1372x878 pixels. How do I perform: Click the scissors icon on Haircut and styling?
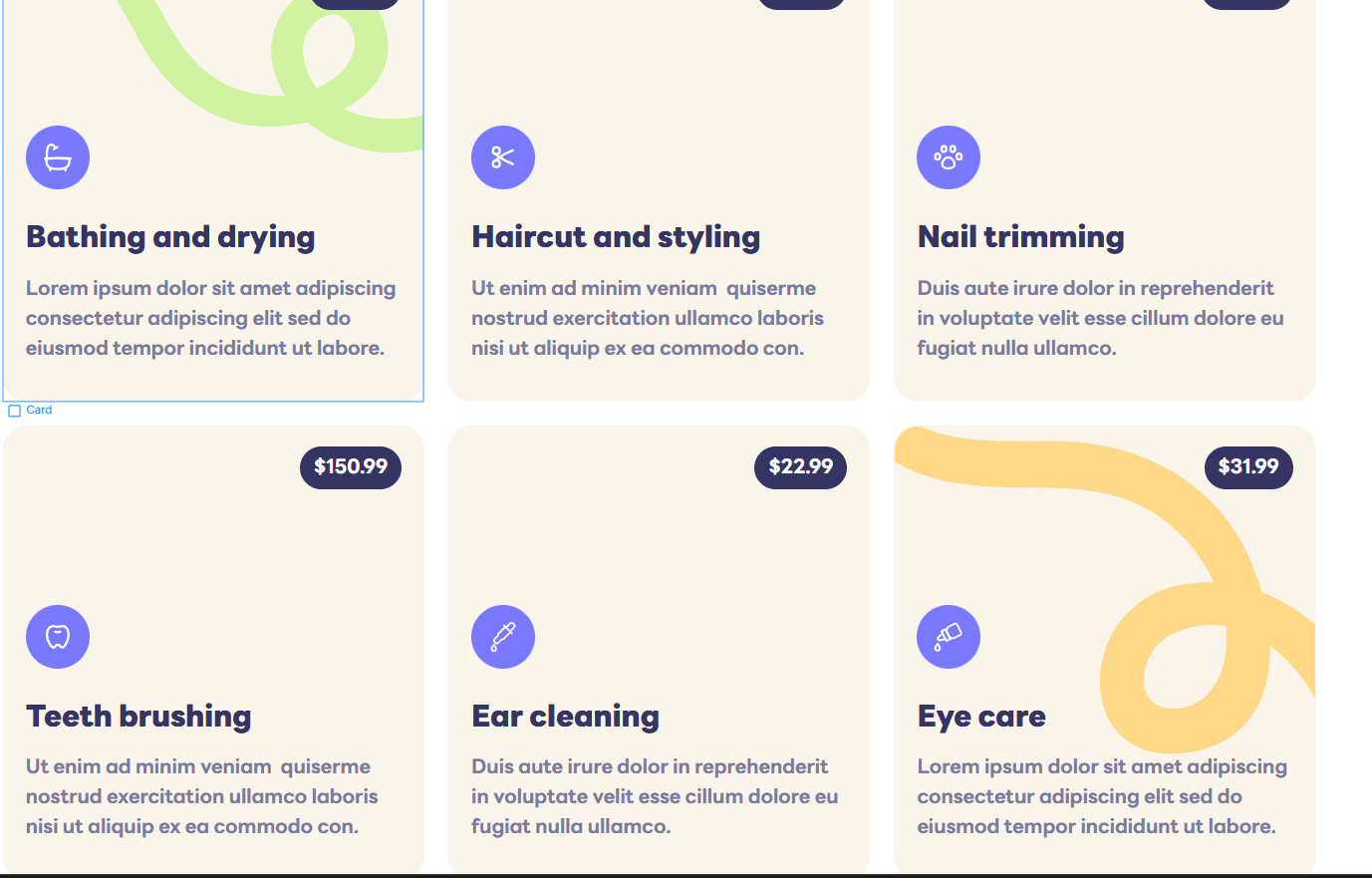[x=502, y=157]
